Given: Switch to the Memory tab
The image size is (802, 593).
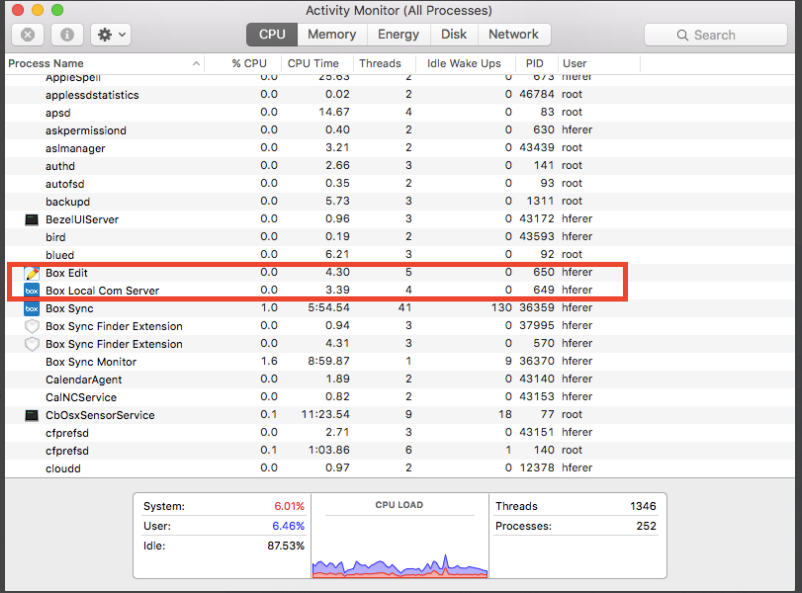Looking at the screenshot, I should [x=332, y=35].
